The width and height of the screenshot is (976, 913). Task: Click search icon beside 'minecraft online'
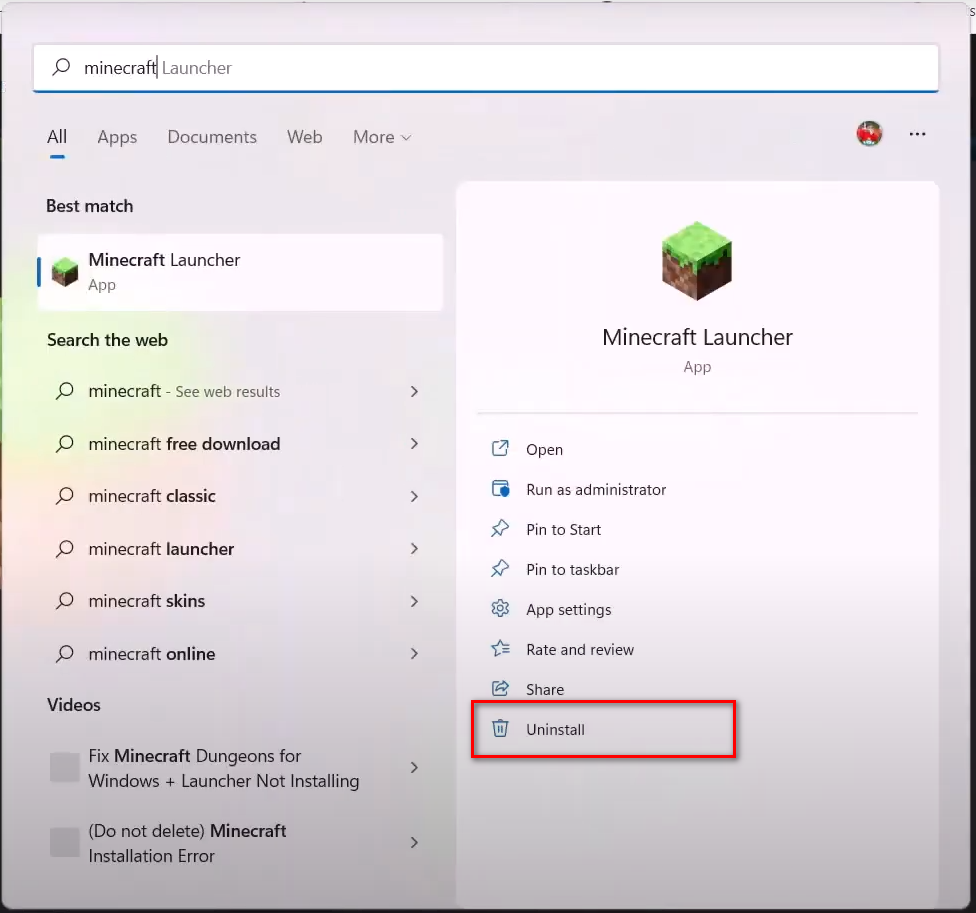pyautogui.click(x=65, y=654)
